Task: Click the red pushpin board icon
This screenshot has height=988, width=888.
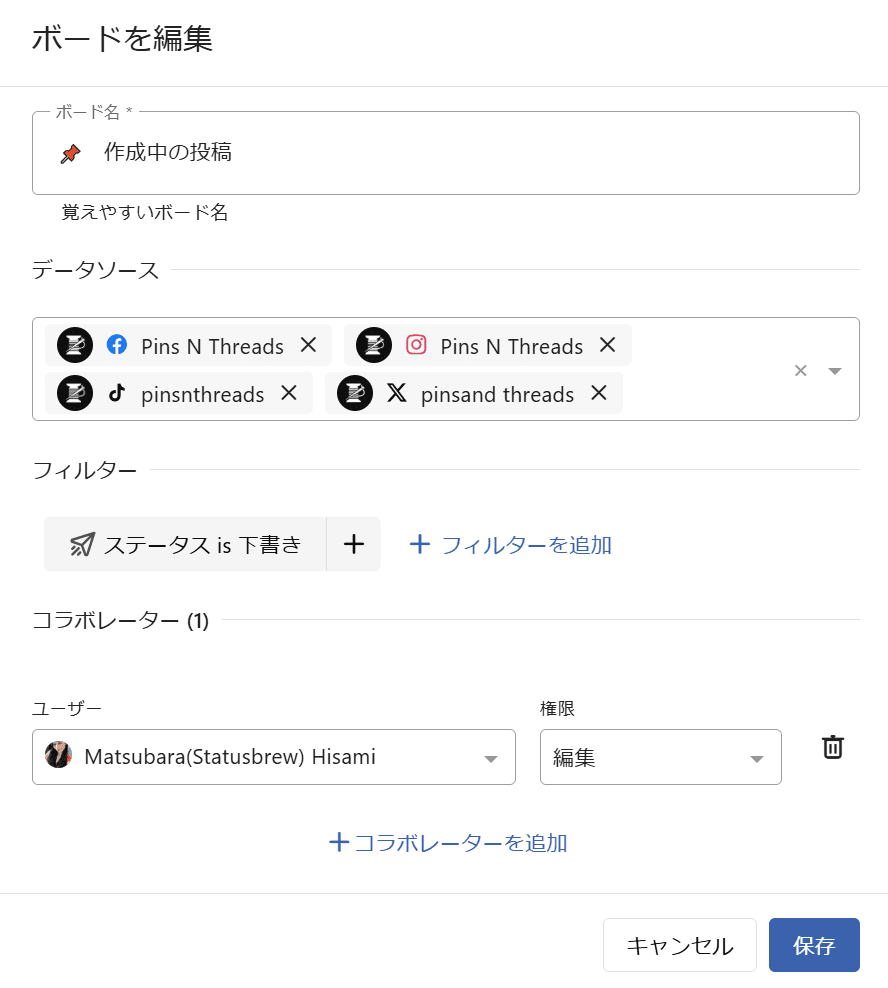Action: point(70,153)
